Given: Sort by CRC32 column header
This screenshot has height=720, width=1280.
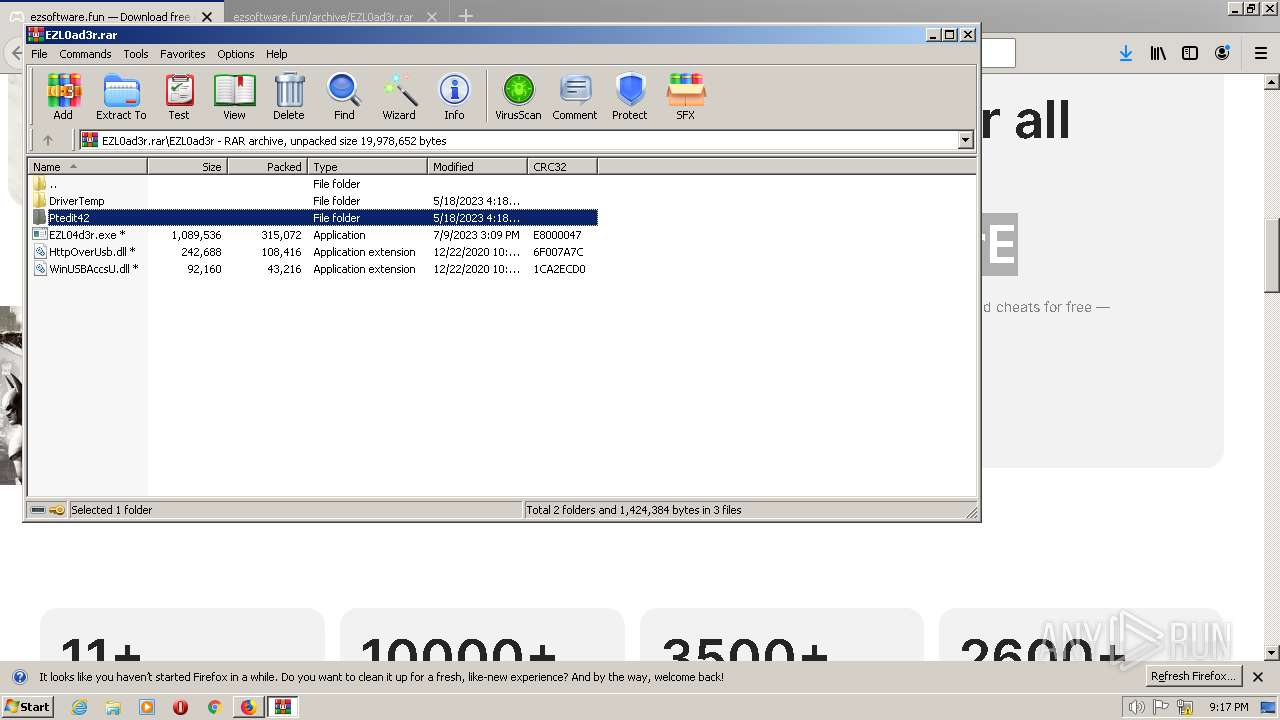Looking at the screenshot, I should tap(563, 166).
